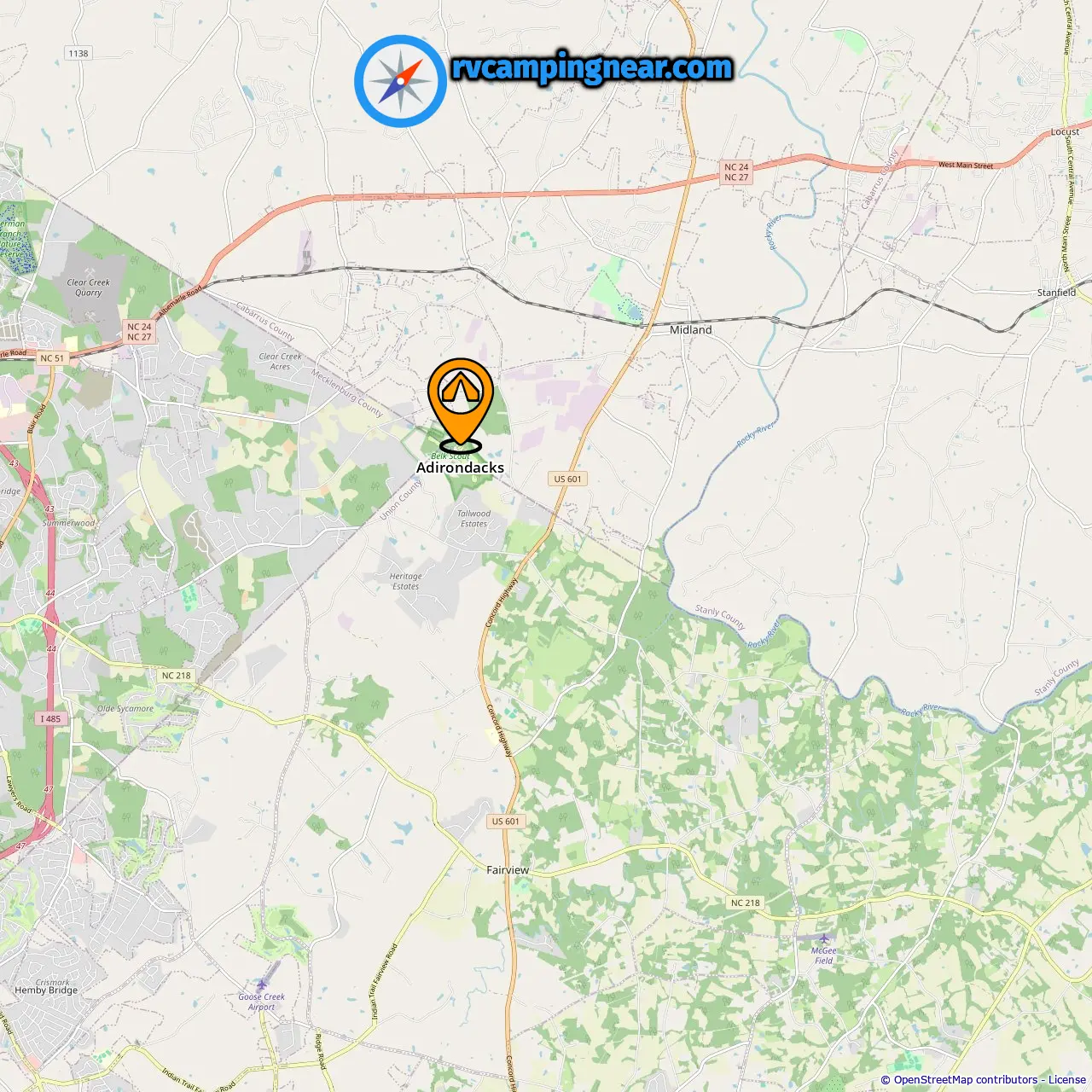The width and height of the screenshot is (1092, 1092).
Task: Click the Goose Creek Airport plane icon
Action: coord(263,984)
